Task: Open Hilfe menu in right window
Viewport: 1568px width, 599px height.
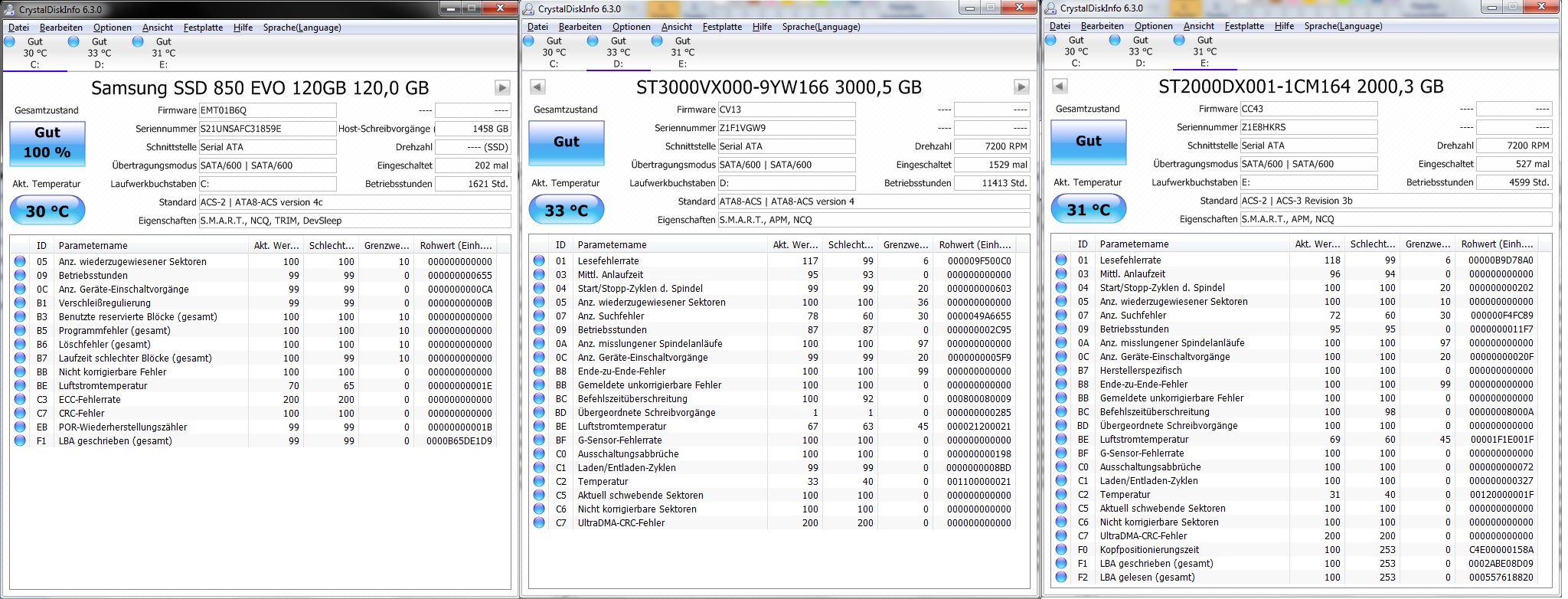Action: tap(1284, 26)
